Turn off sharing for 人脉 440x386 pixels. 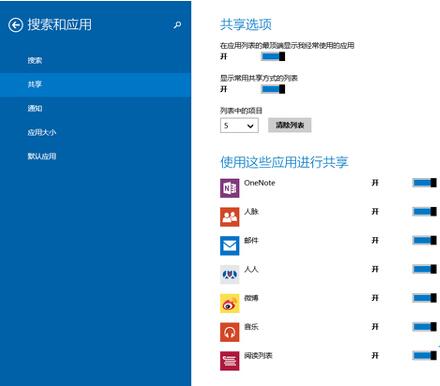[x=424, y=211]
